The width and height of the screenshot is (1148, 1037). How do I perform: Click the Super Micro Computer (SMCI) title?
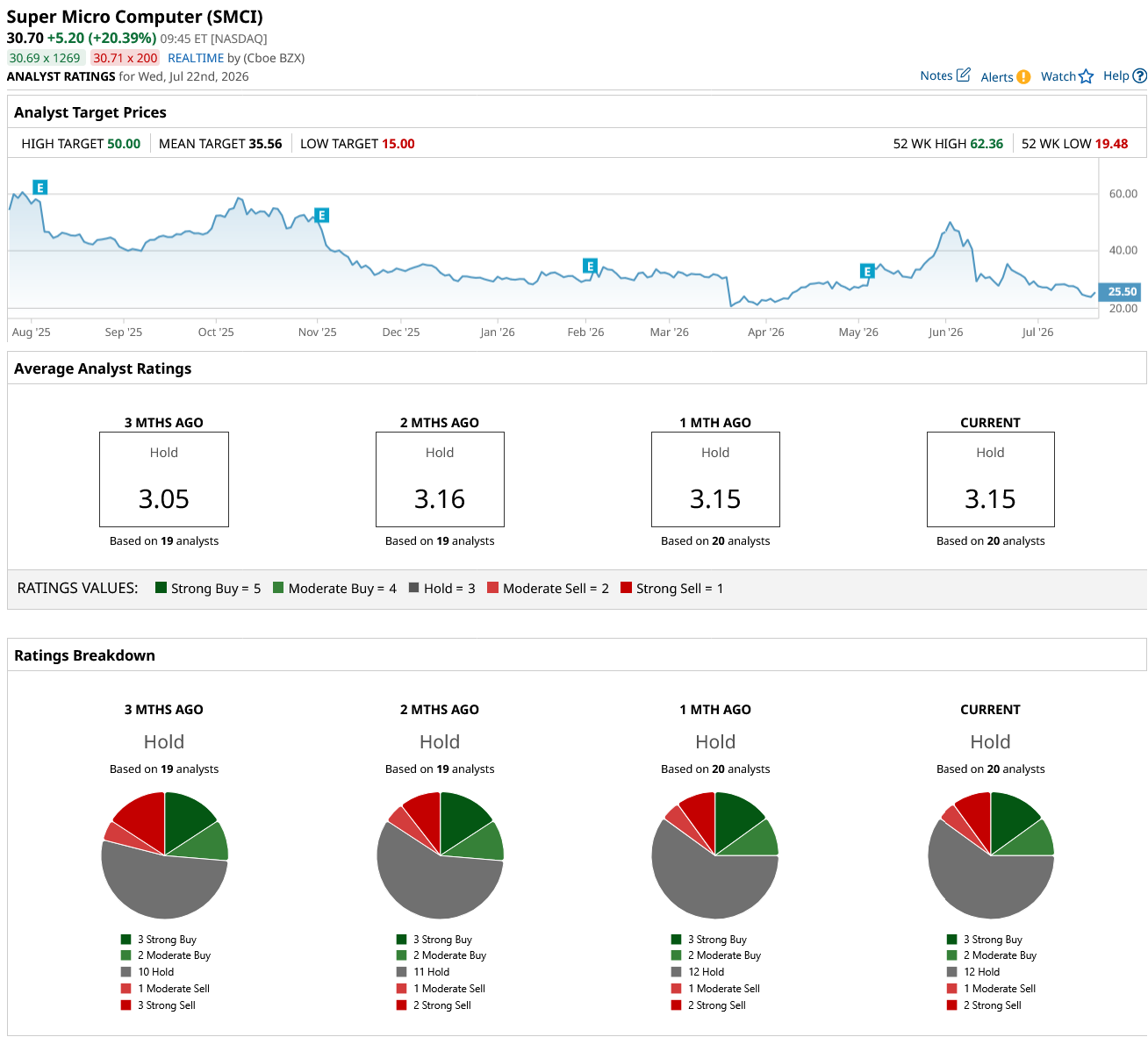click(x=135, y=17)
